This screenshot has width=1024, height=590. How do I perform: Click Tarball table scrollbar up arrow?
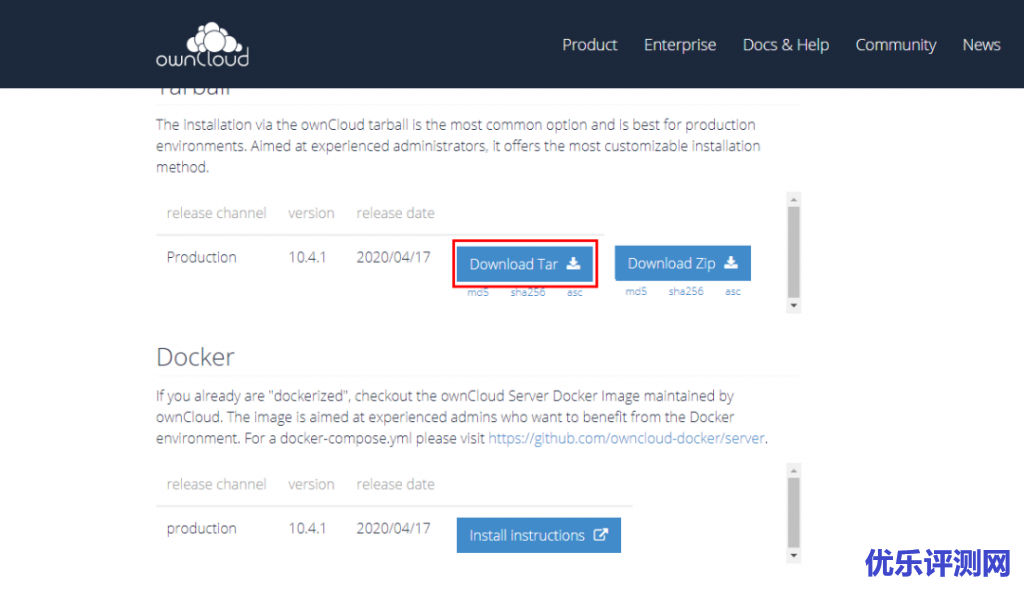(x=794, y=199)
